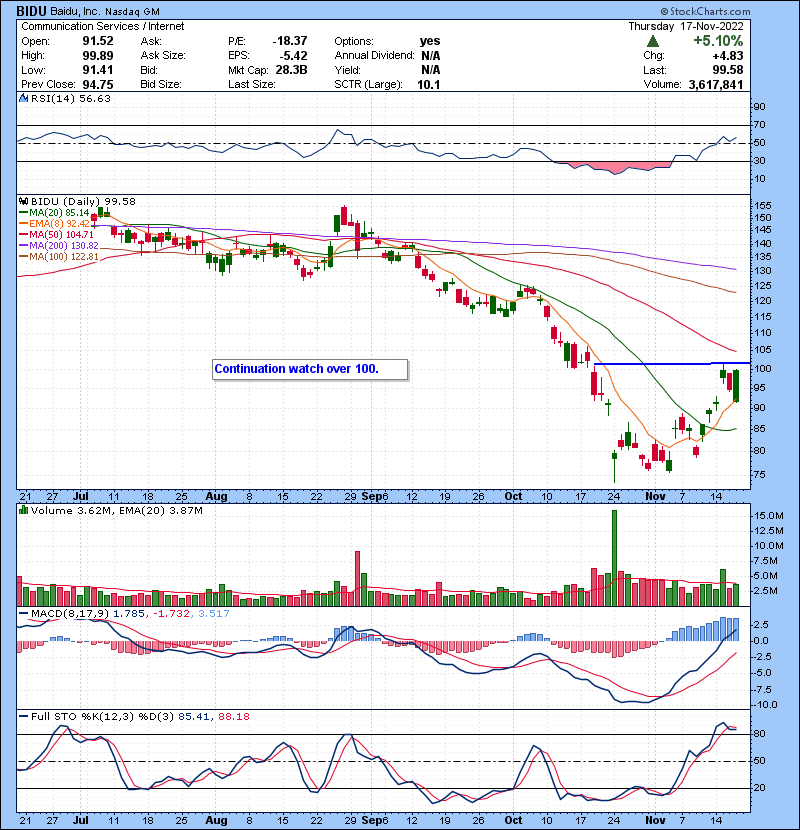The width and height of the screenshot is (800, 830).
Task: Select the MA(200) 130.82 legend entry
Action: (x=58, y=246)
